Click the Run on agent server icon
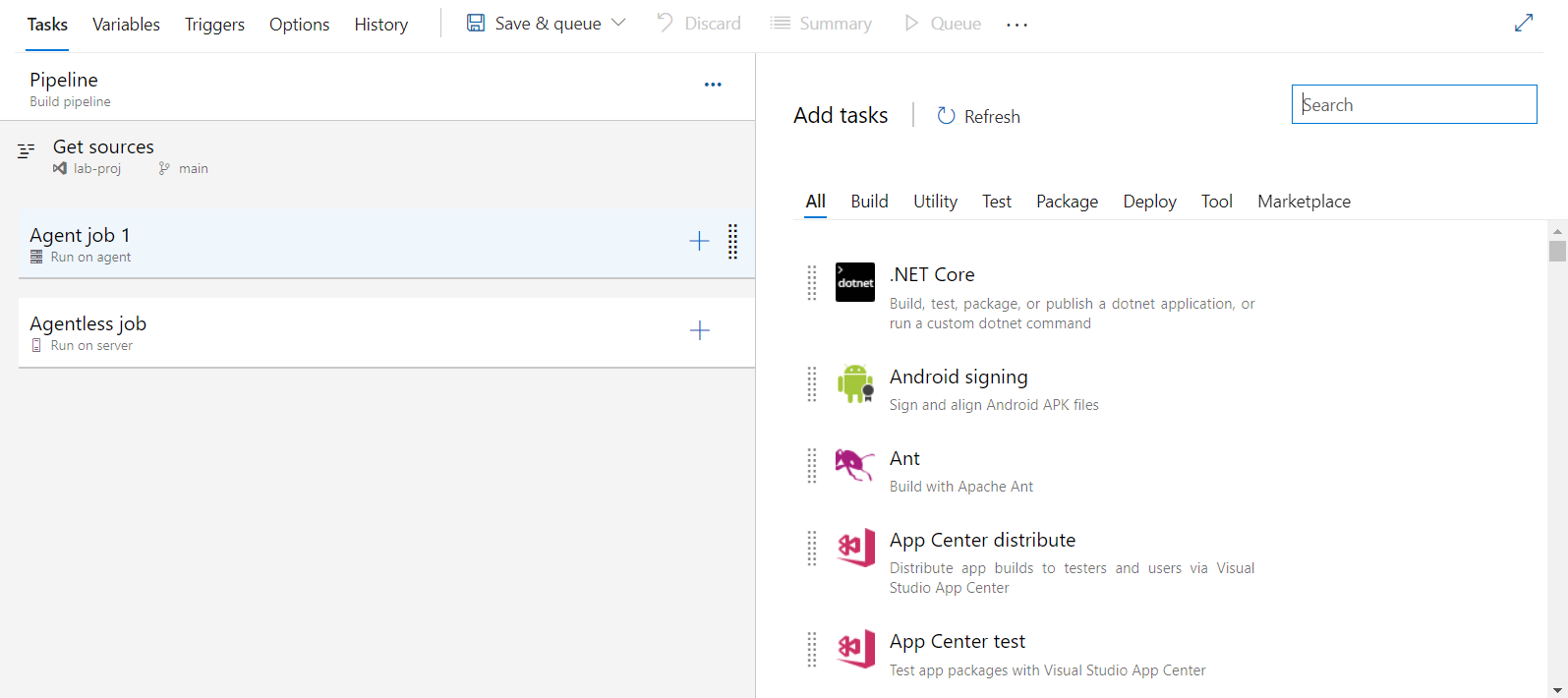This screenshot has width=1568, height=698. click(x=36, y=257)
